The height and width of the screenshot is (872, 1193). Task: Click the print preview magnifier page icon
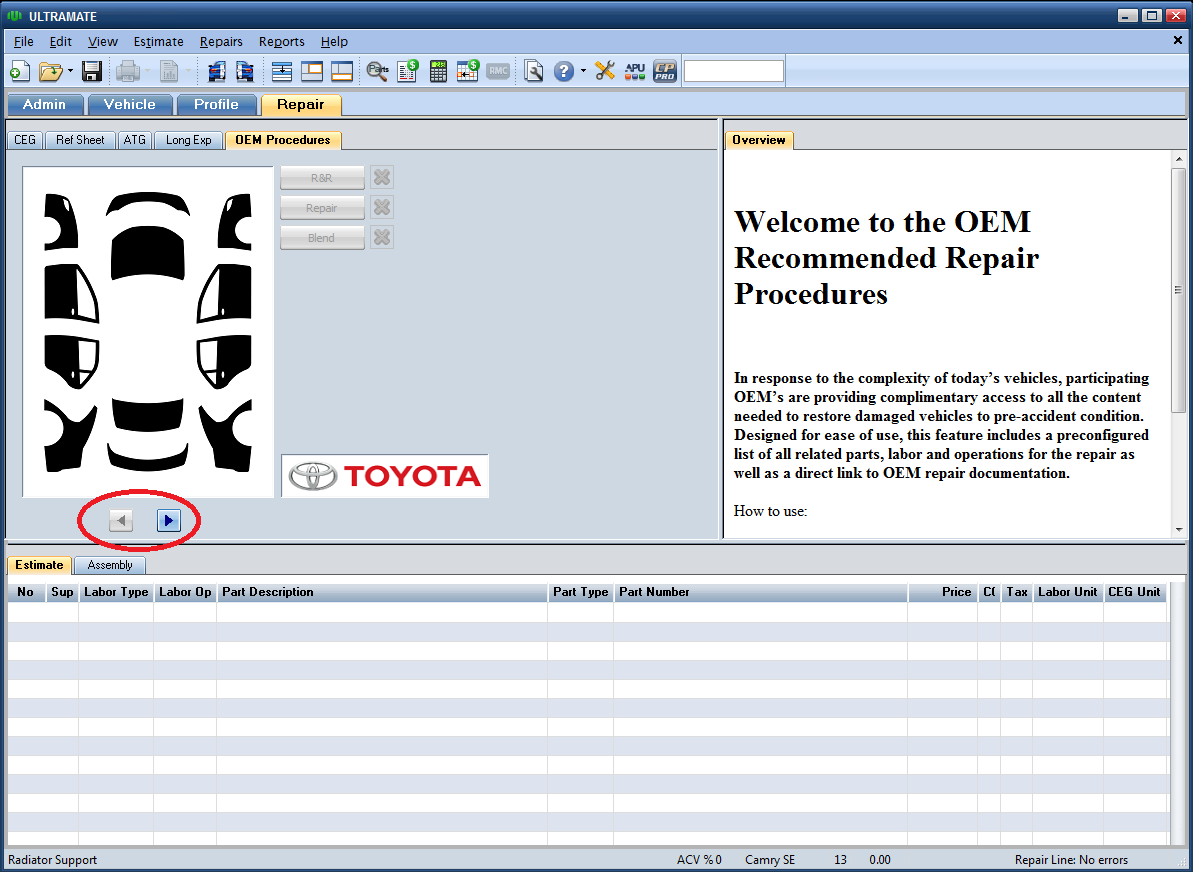(534, 71)
